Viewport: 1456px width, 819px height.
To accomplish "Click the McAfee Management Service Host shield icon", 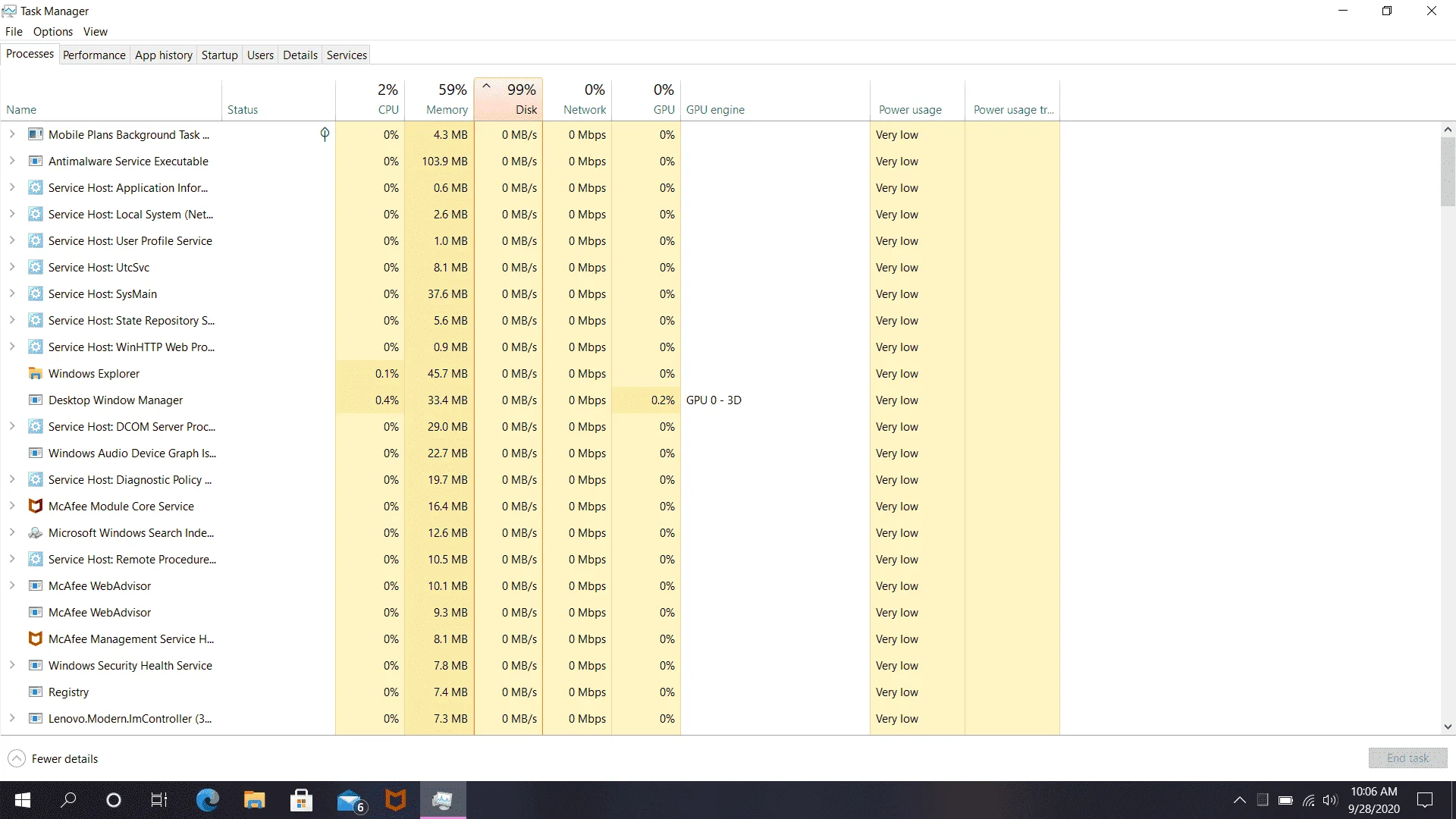I will pos(35,639).
